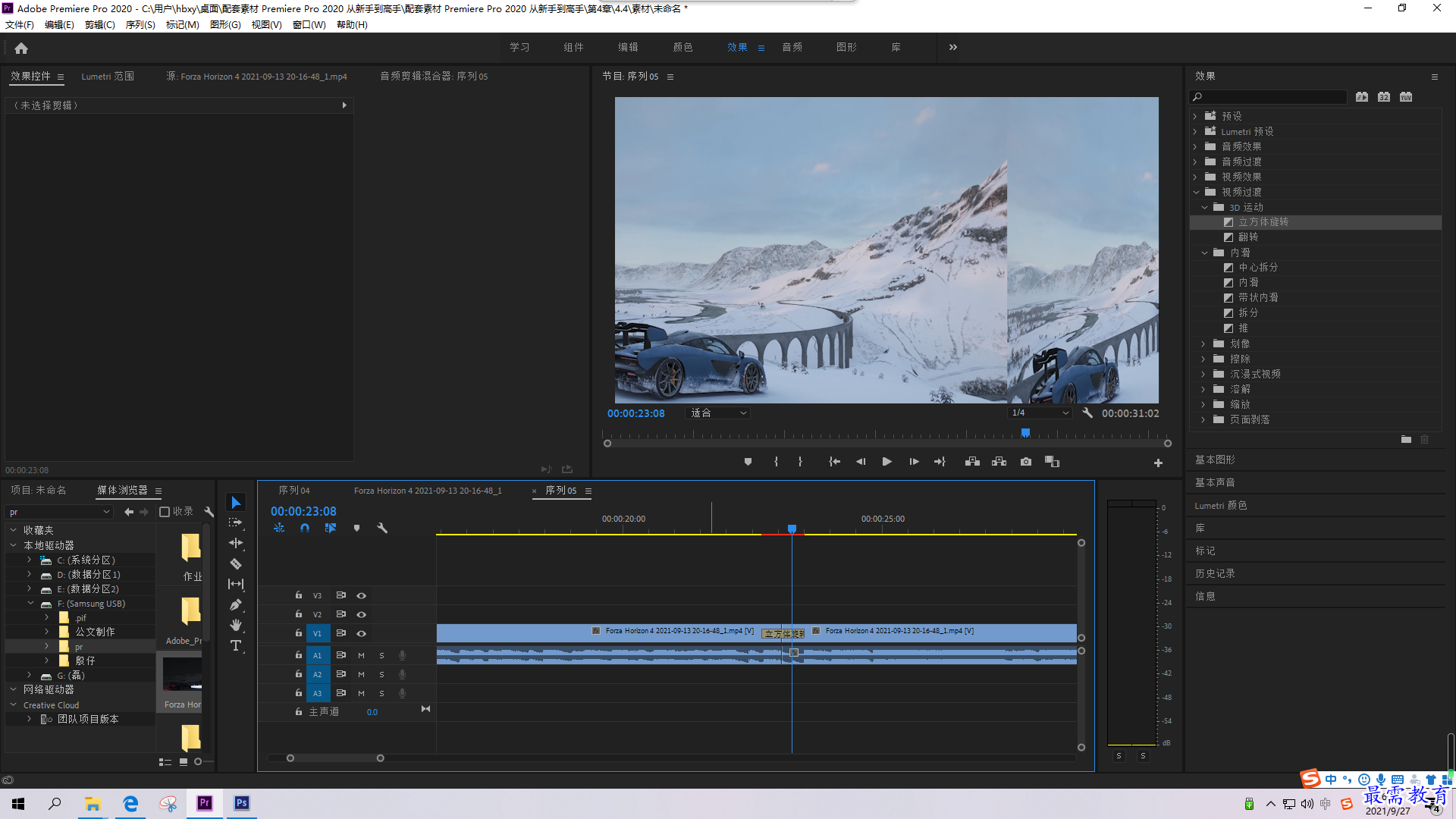
Task: Select the Ripple Edit tool
Action: tap(236, 543)
